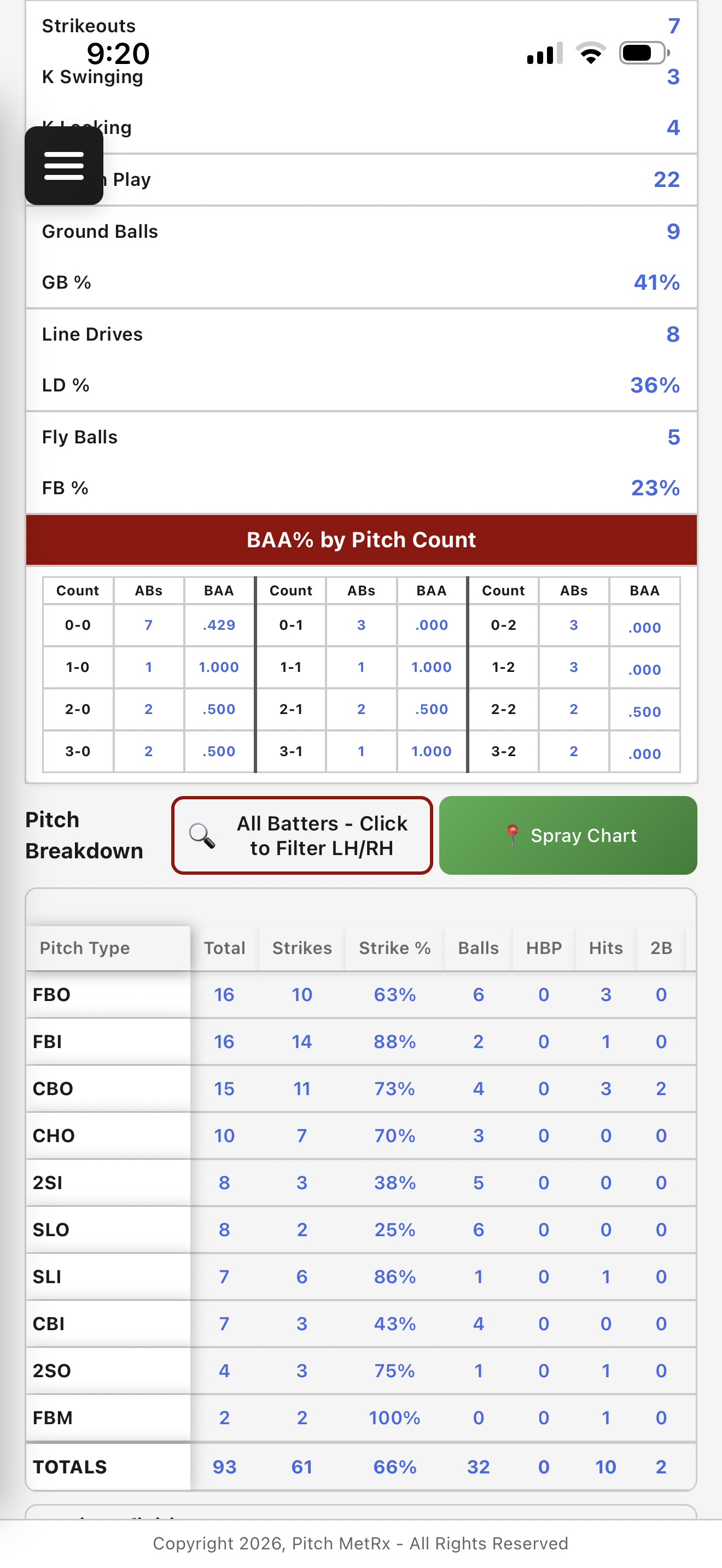Screen dimensions: 722x1568
Task: Click the Total column header
Action: (x=224, y=947)
